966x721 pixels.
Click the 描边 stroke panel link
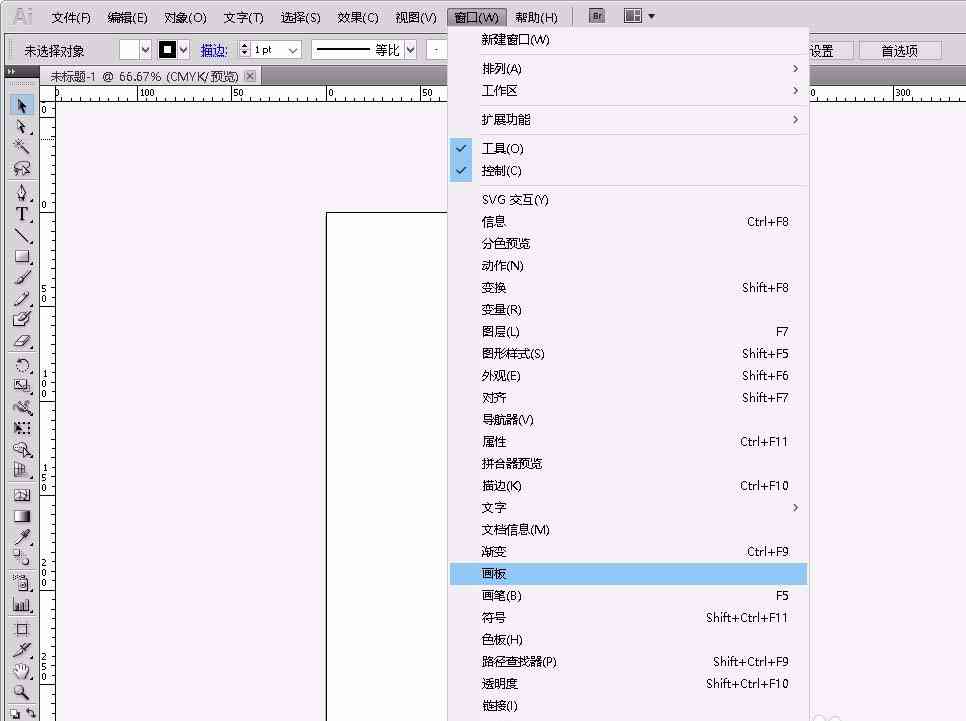(214, 51)
